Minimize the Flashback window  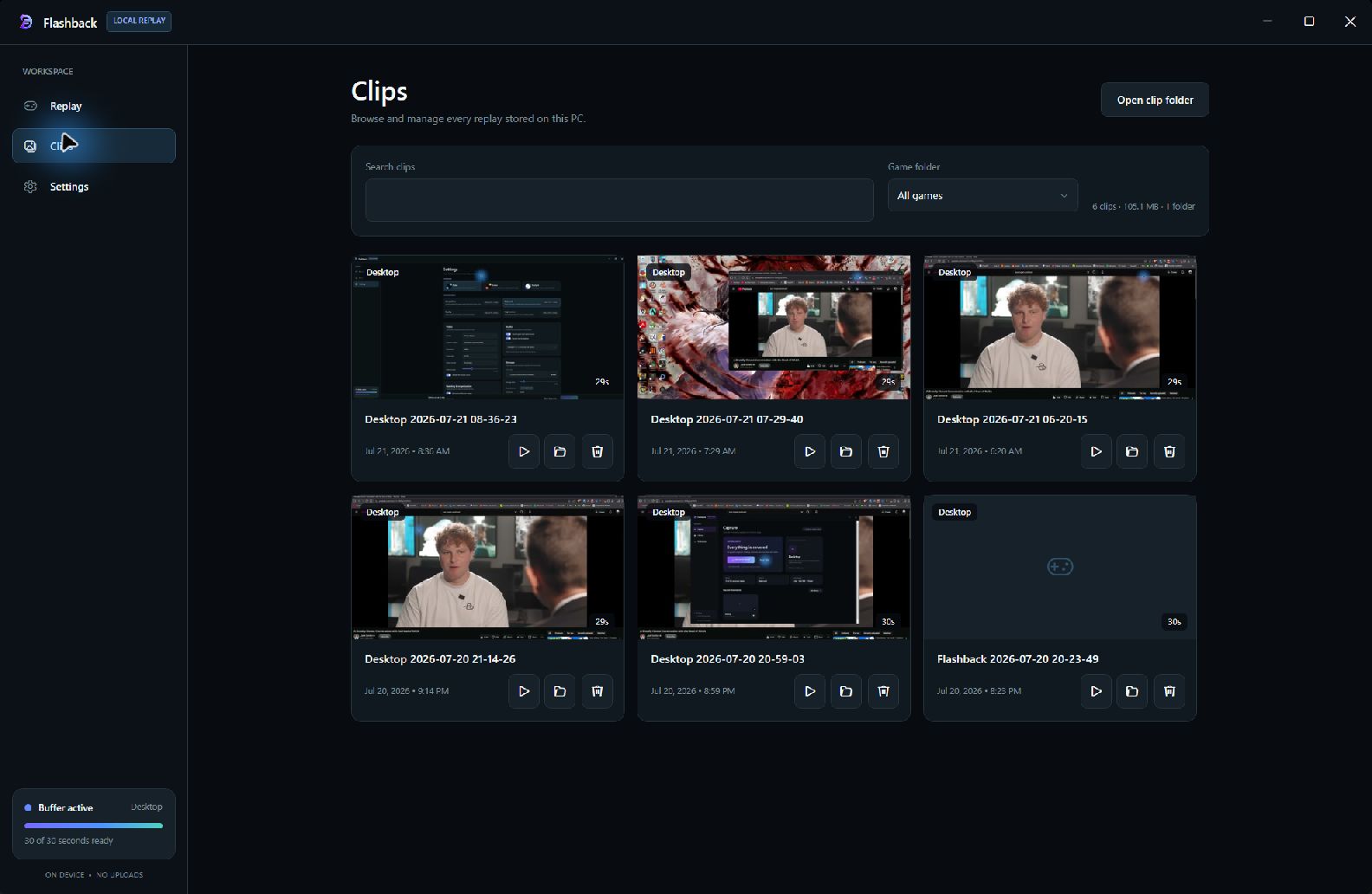(1267, 22)
